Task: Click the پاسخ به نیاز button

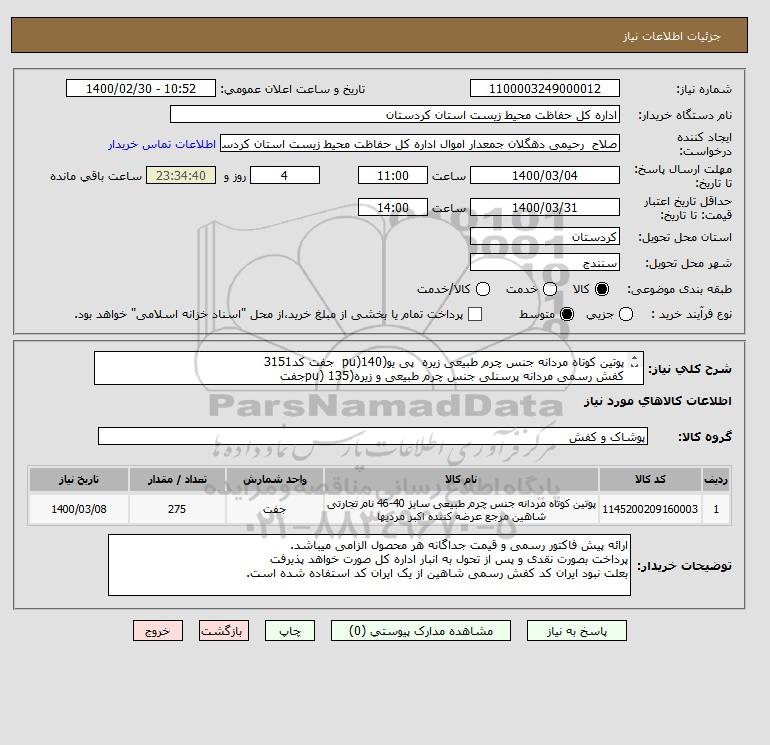Action: pyautogui.click(x=577, y=631)
